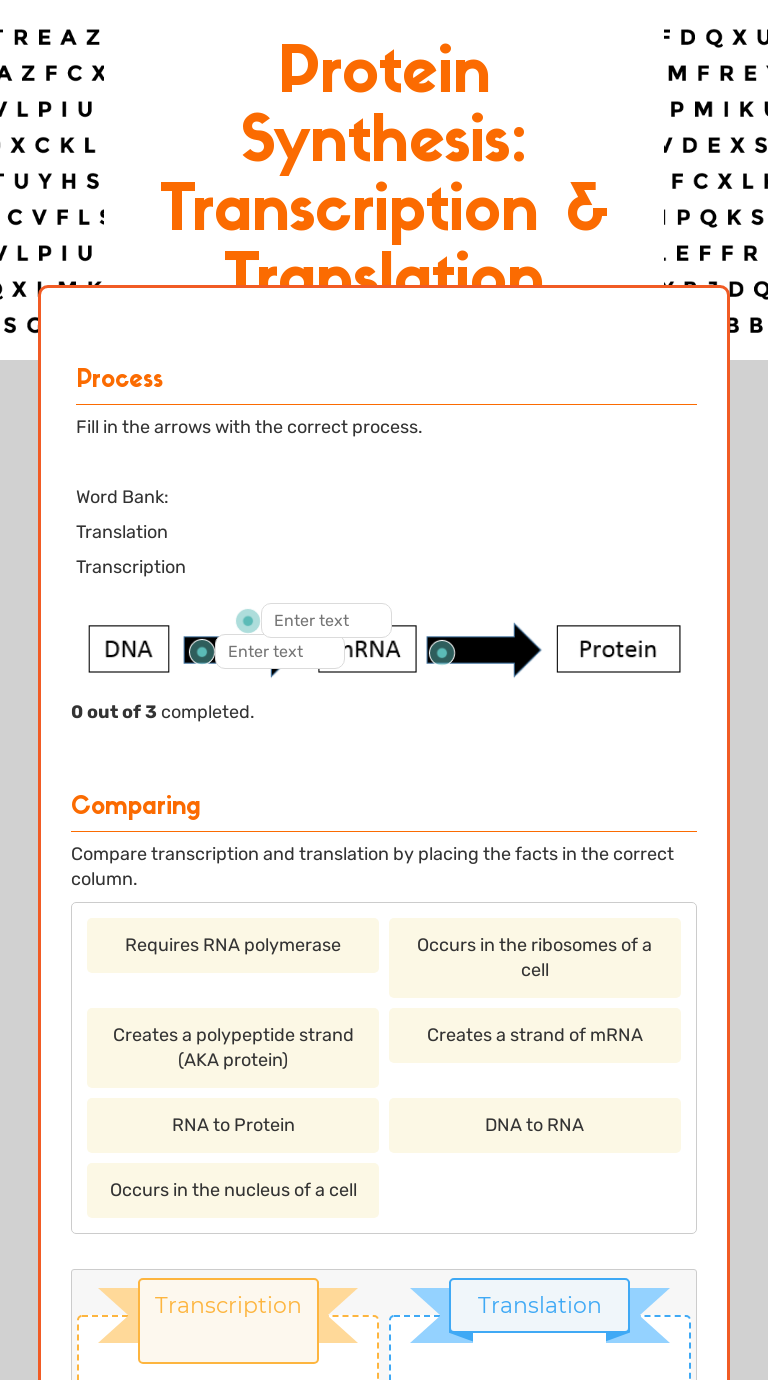Viewport: 768px width, 1380px height.
Task: Click the hotspot dot on the second arrow
Action: coord(441,653)
